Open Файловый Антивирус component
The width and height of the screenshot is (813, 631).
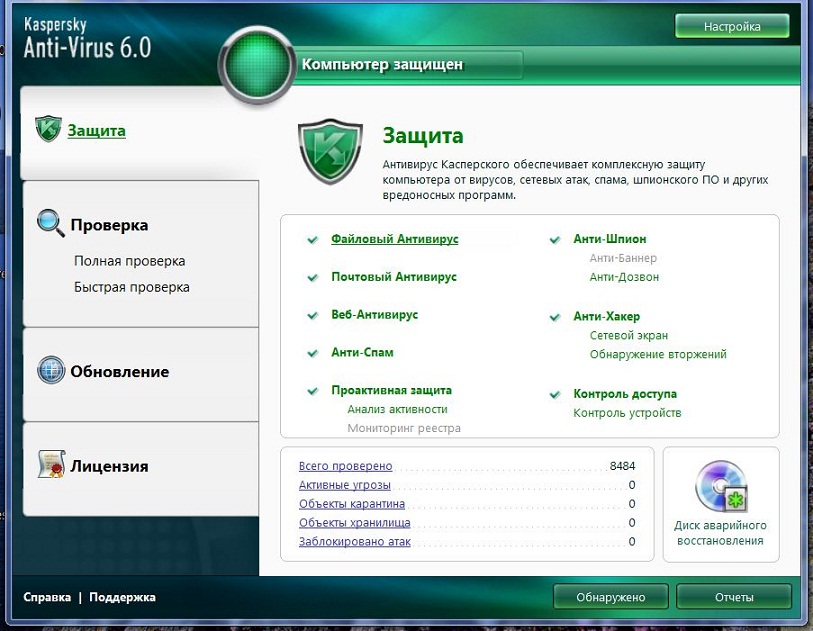(395, 239)
